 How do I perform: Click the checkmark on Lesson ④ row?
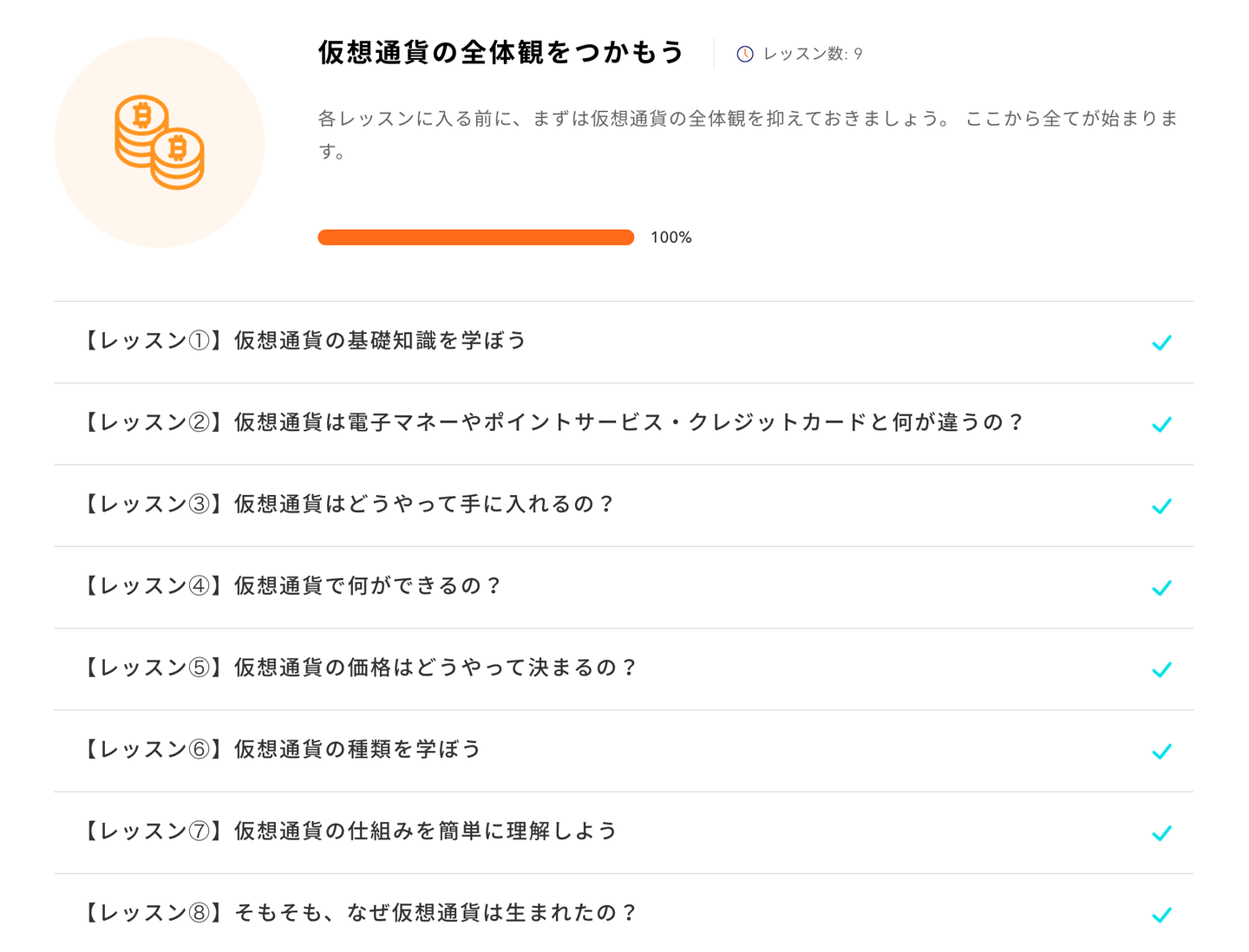1161,588
